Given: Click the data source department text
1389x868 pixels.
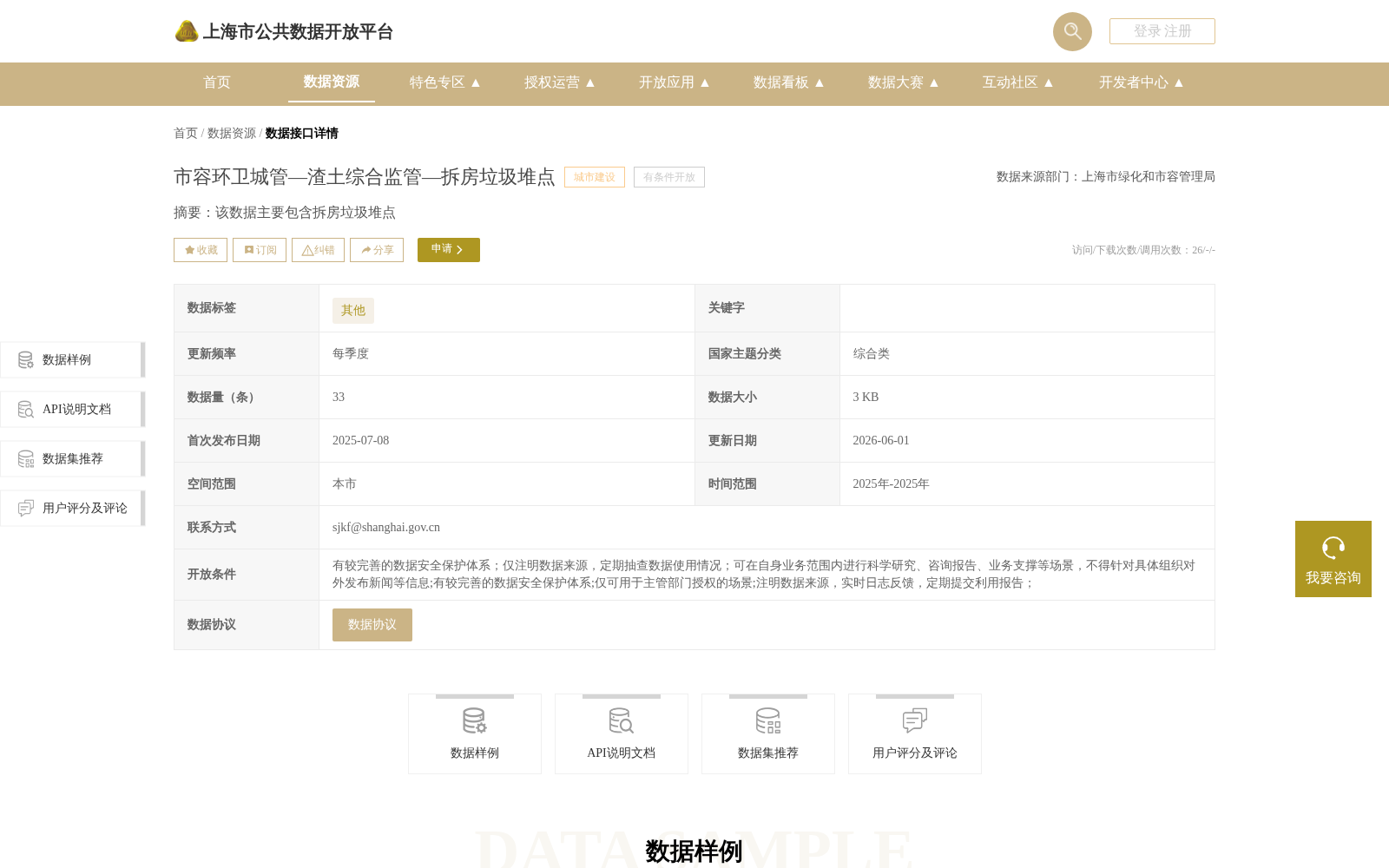Looking at the screenshot, I should click(1106, 177).
